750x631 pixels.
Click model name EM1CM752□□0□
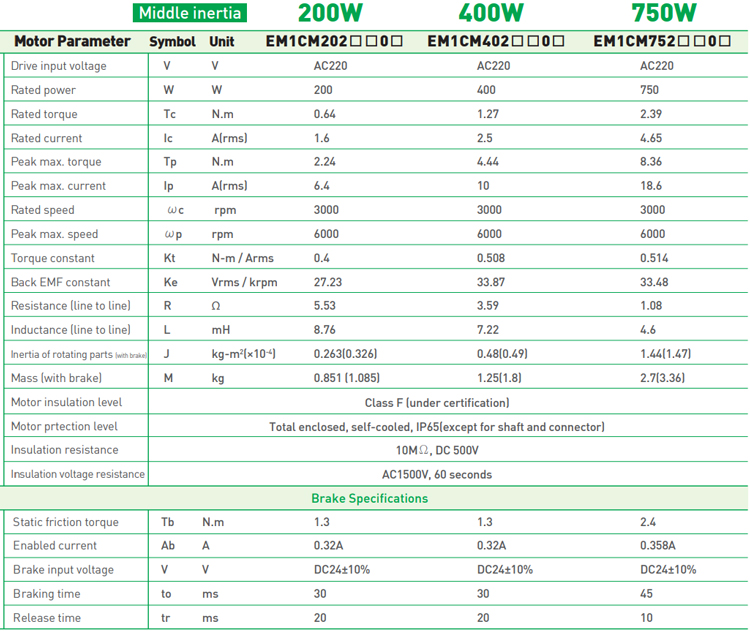pos(662,42)
